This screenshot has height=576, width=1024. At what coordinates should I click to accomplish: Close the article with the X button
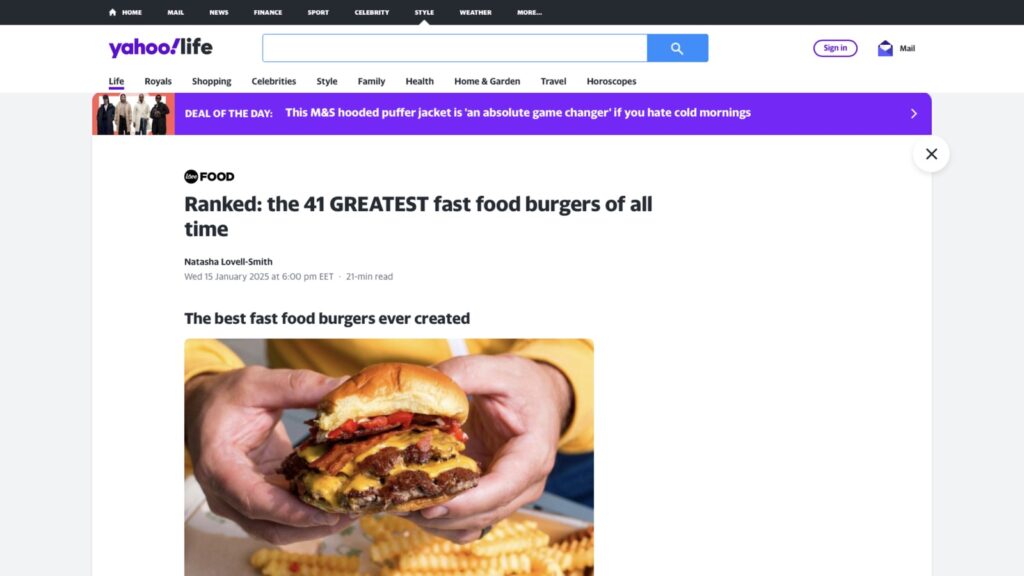(x=931, y=154)
